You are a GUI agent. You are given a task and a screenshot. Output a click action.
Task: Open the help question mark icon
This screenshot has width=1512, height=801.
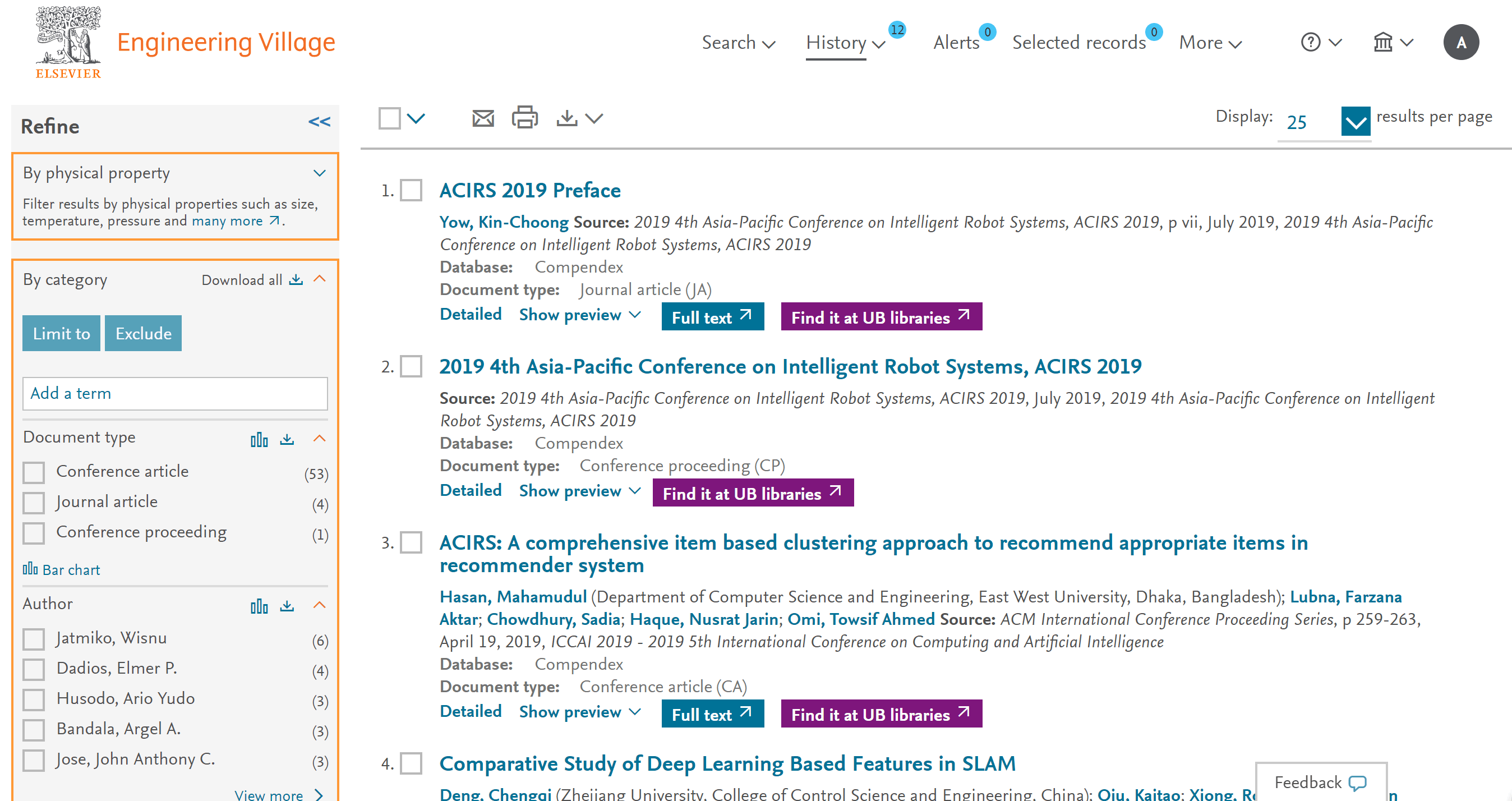pyautogui.click(x=1310, y=42)
